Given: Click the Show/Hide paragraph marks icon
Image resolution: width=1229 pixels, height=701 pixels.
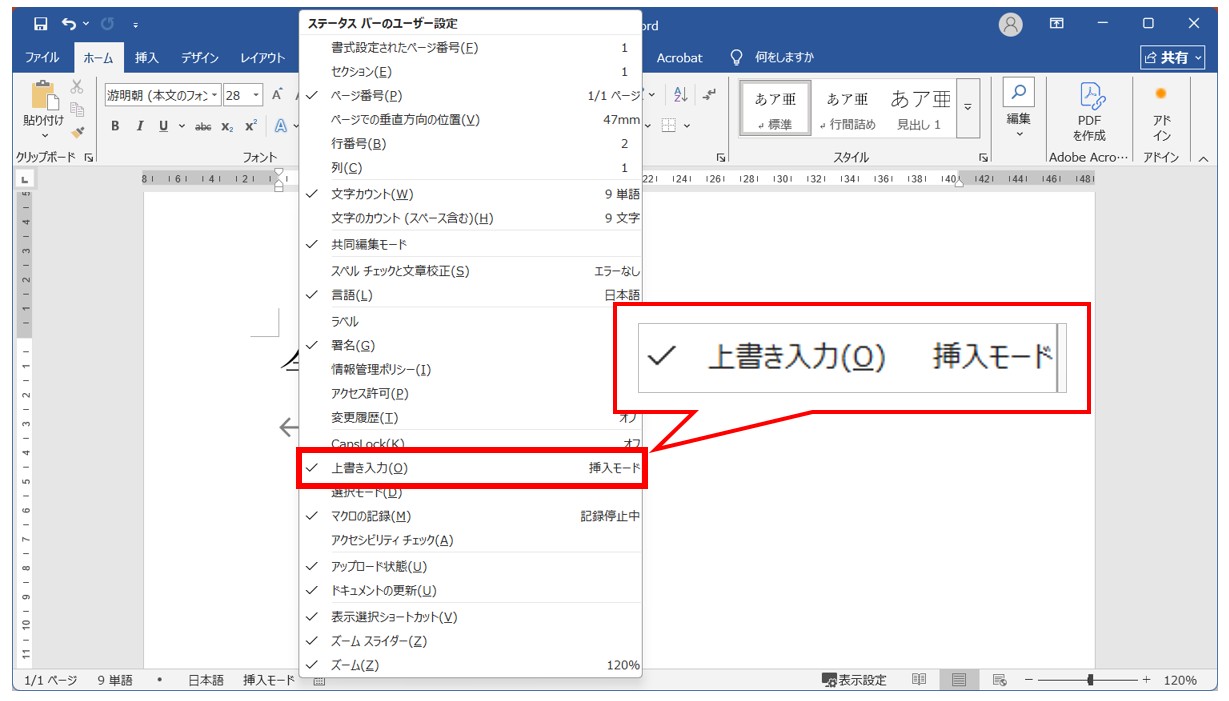Looking at the screenshot, I should click(710, 95).
